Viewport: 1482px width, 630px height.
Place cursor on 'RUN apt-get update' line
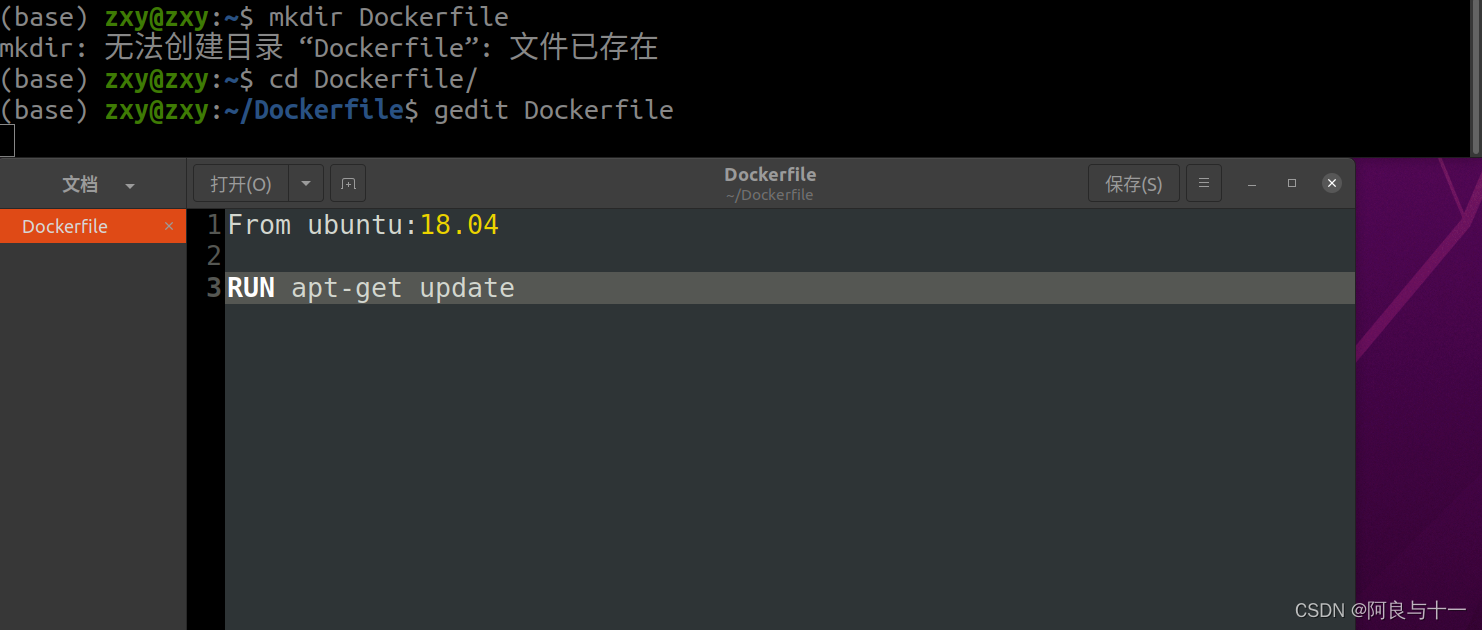coord(370,288)
